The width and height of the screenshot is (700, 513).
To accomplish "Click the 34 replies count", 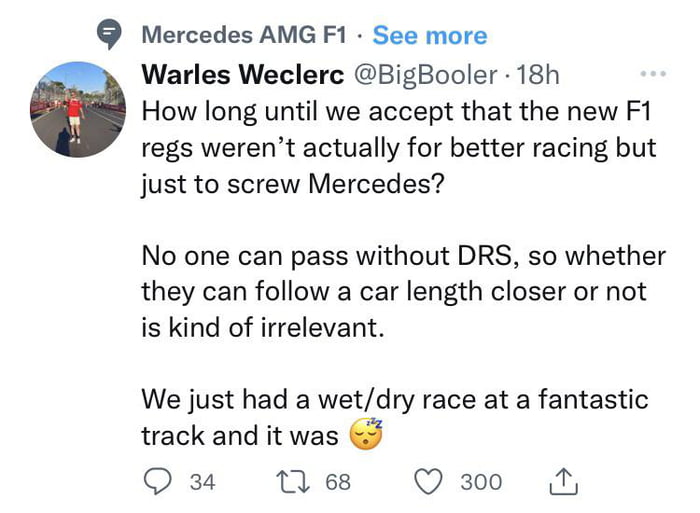I will click(202, 481).
